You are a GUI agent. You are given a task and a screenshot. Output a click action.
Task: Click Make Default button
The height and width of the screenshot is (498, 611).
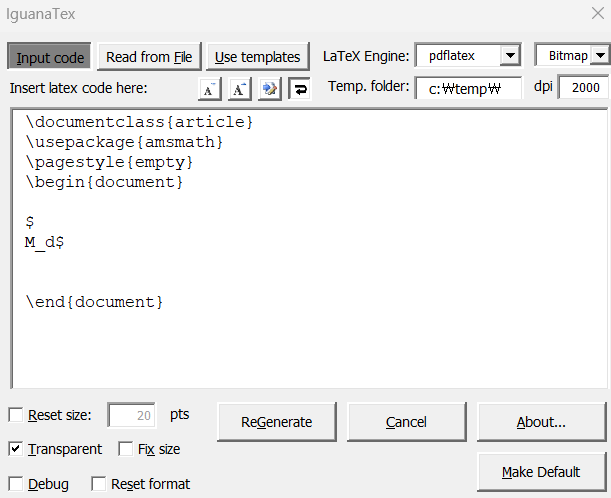541,472
